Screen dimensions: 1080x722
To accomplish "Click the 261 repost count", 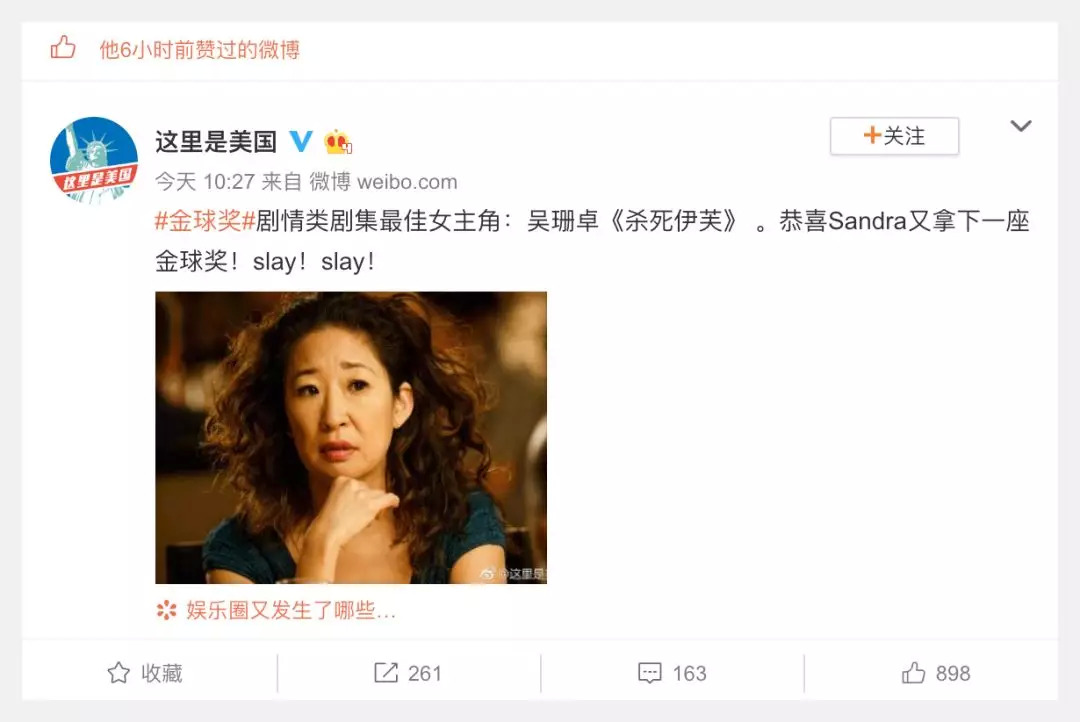I will [424, 673].
